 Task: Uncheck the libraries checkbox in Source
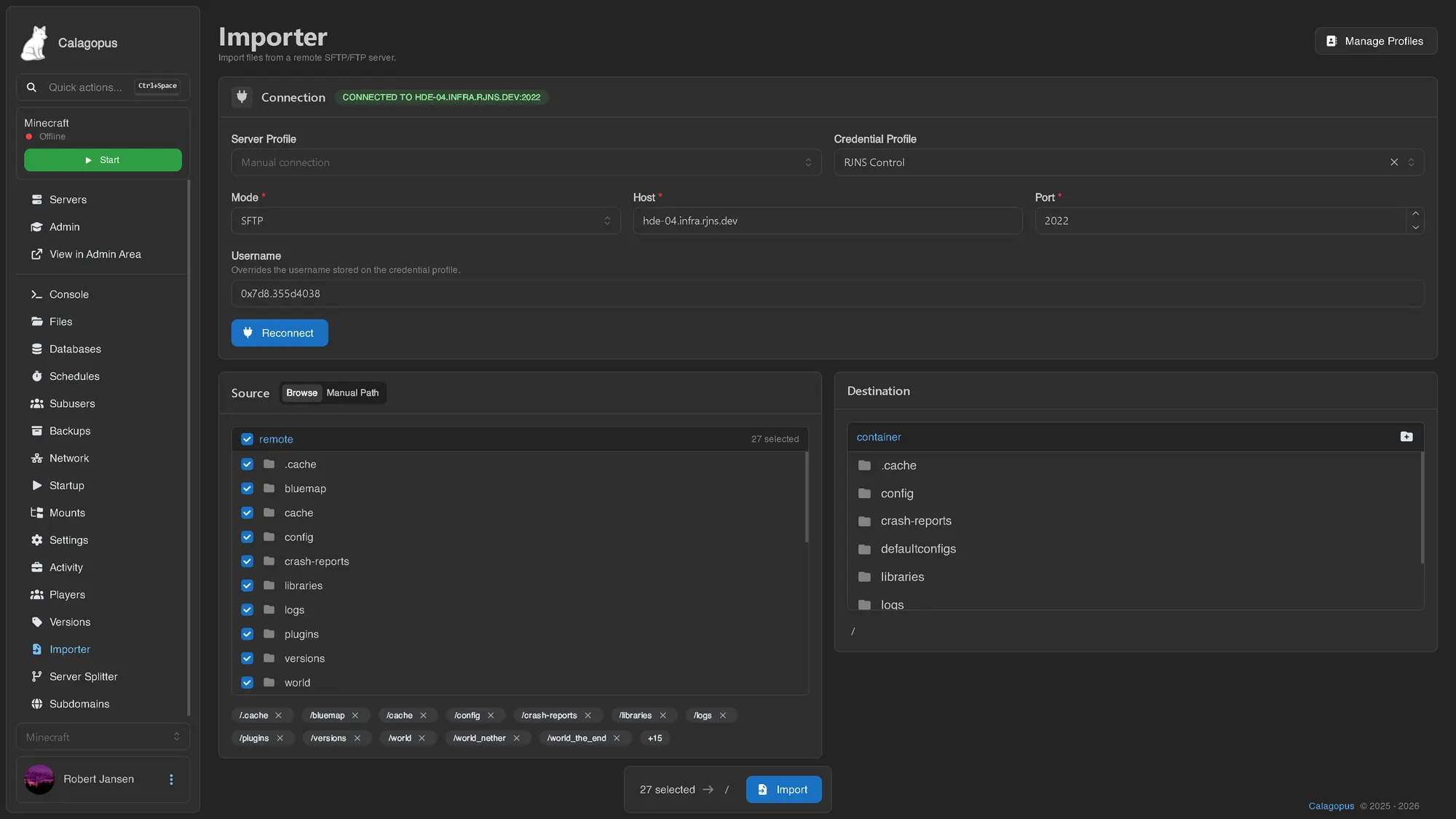(x=247, y=585)
